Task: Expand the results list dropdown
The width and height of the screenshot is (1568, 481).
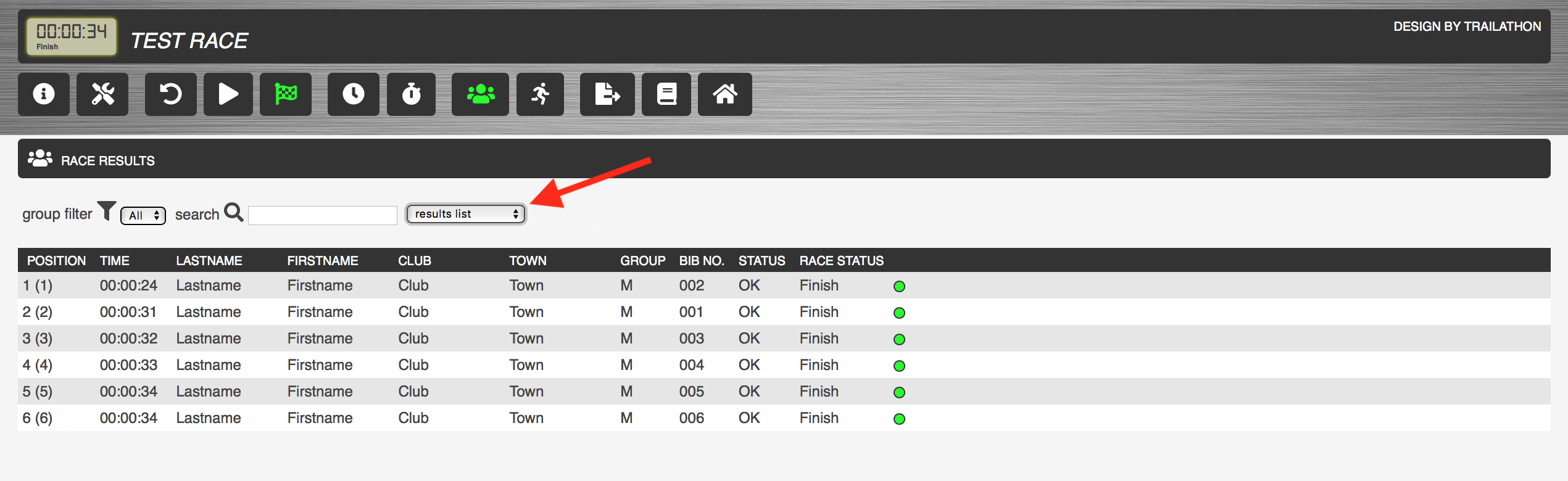Action: click(x=465, y=214)
